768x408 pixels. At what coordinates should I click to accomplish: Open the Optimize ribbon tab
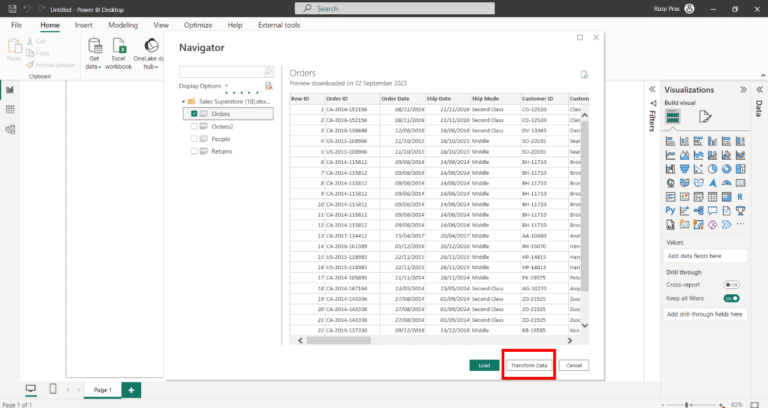point(198,25)
